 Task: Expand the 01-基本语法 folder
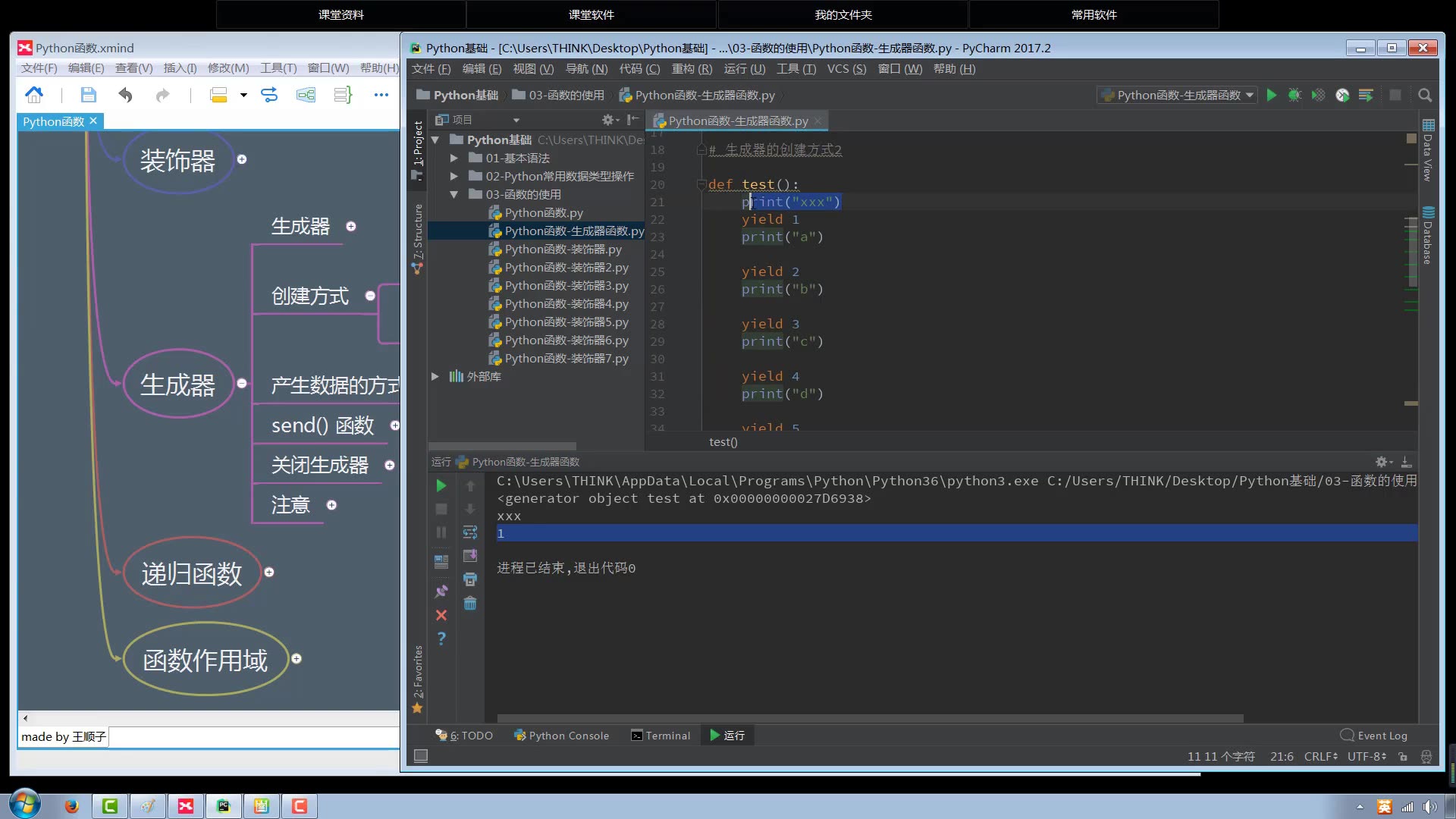[x=453, y=158]
